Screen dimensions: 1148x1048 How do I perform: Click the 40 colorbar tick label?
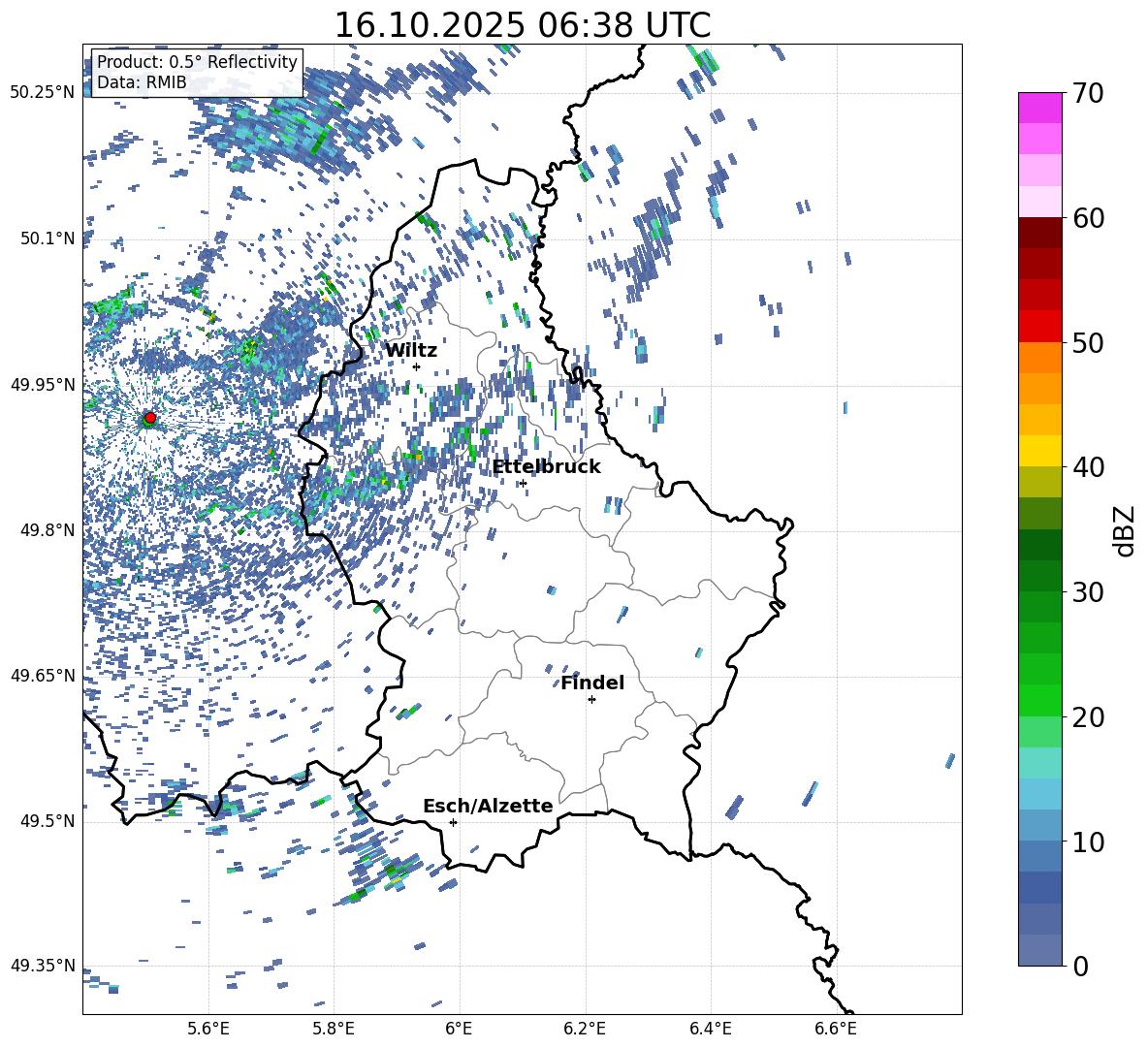pos(1088,467)
